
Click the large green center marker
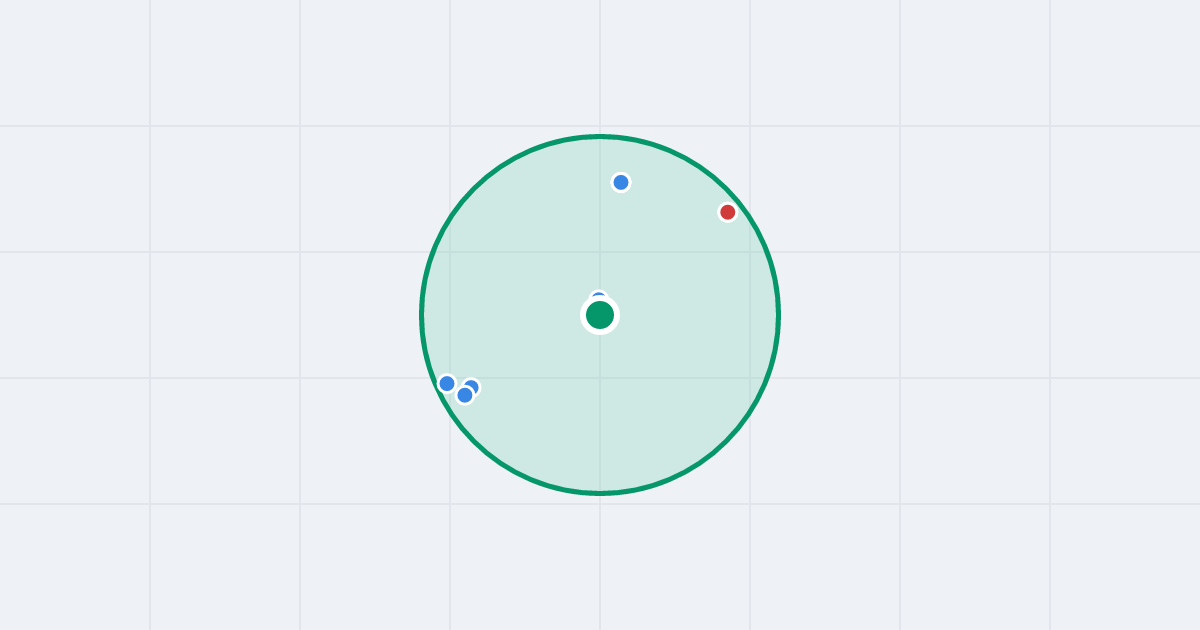pos(600,315)
